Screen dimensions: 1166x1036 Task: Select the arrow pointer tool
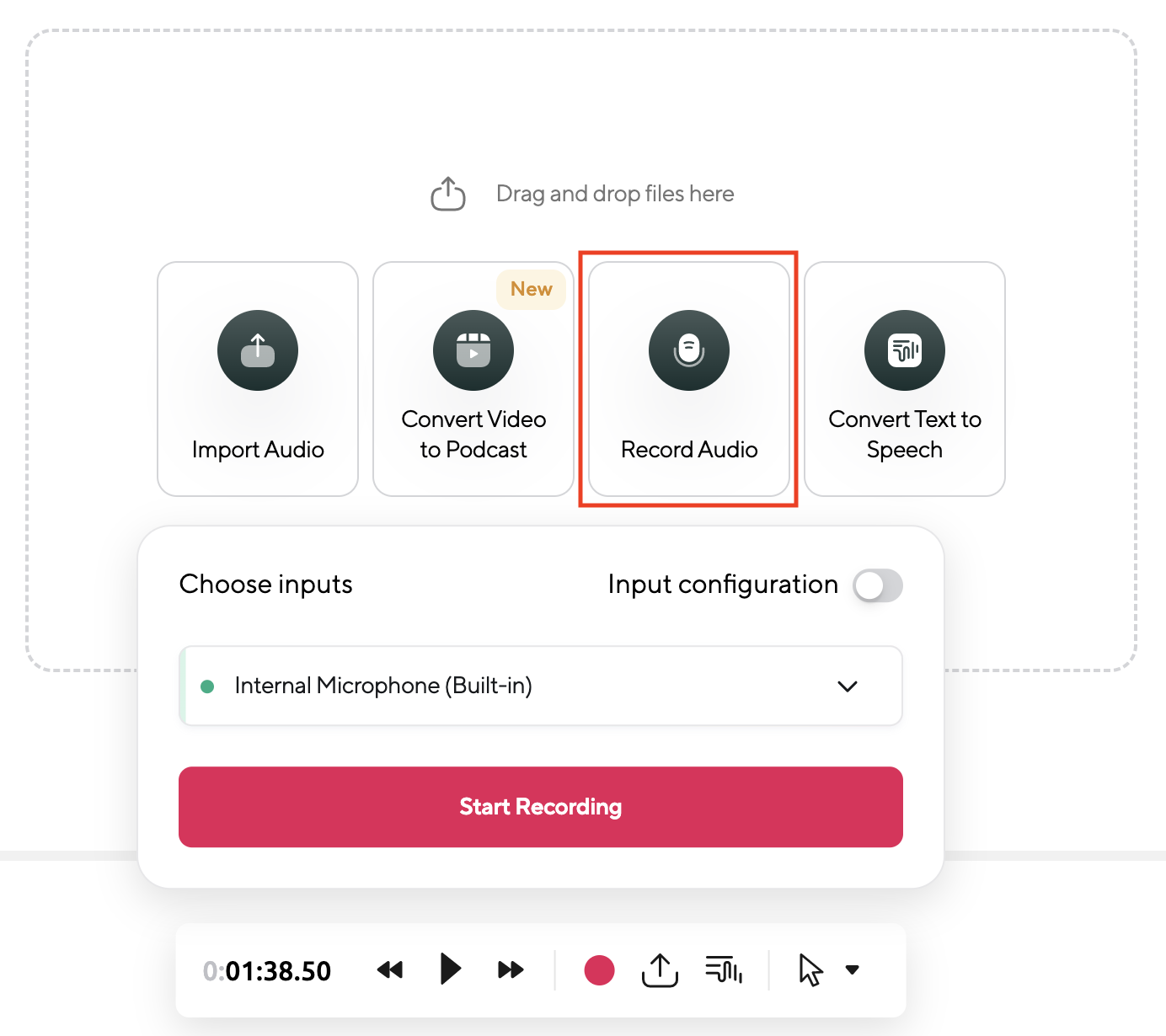810,969
